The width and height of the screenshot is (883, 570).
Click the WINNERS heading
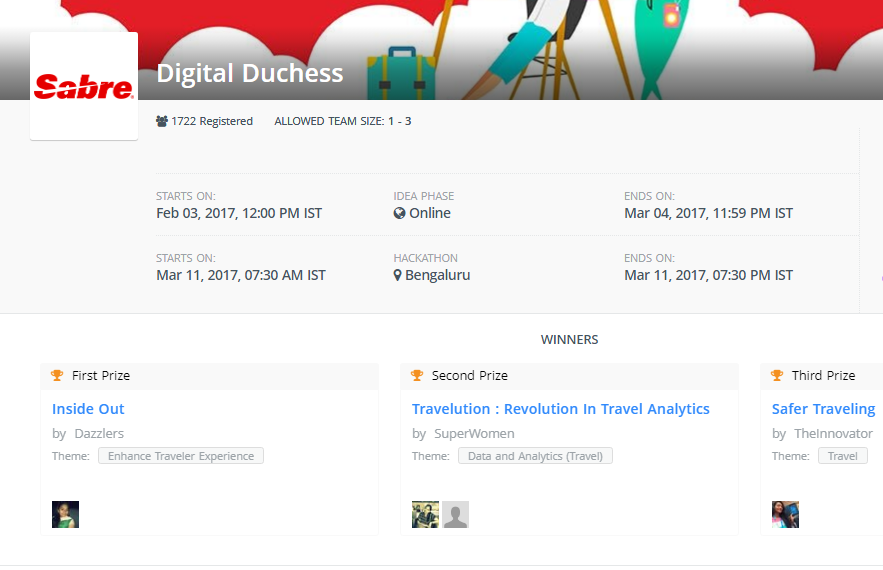(x=569, y=340)
